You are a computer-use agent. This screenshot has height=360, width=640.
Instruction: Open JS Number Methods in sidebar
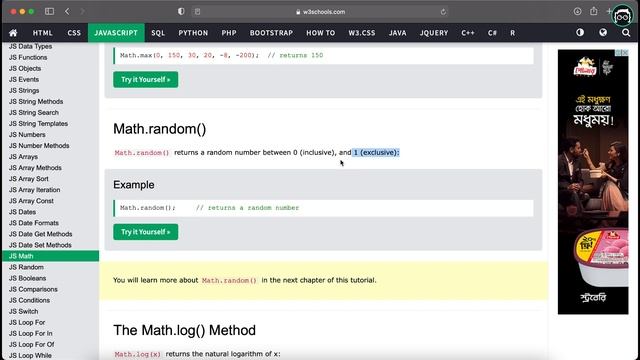click(x=39, y=146)
